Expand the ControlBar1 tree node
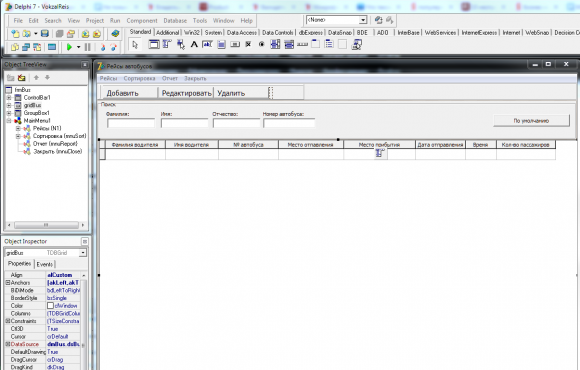 tap(9, 98)
